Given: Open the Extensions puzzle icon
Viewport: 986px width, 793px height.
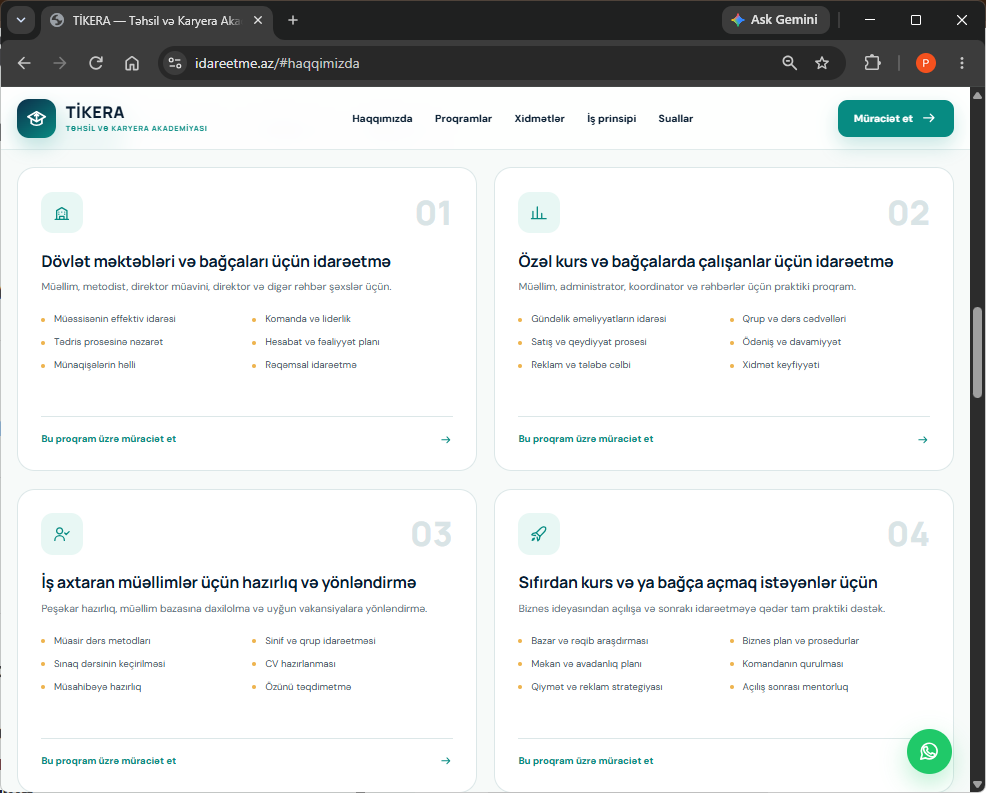Looking at the screenshot, I should pyautogui.click(x=872, y=63).
